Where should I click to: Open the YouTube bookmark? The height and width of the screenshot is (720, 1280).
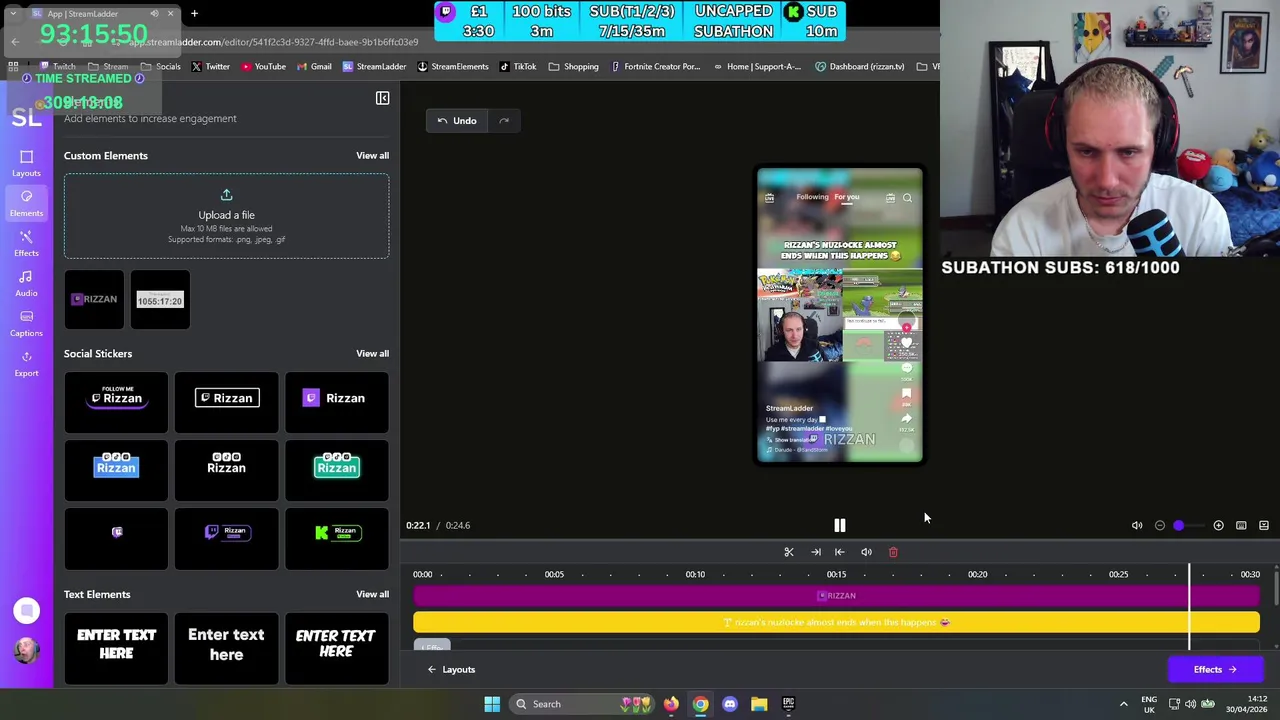click(x=263, y=67)
